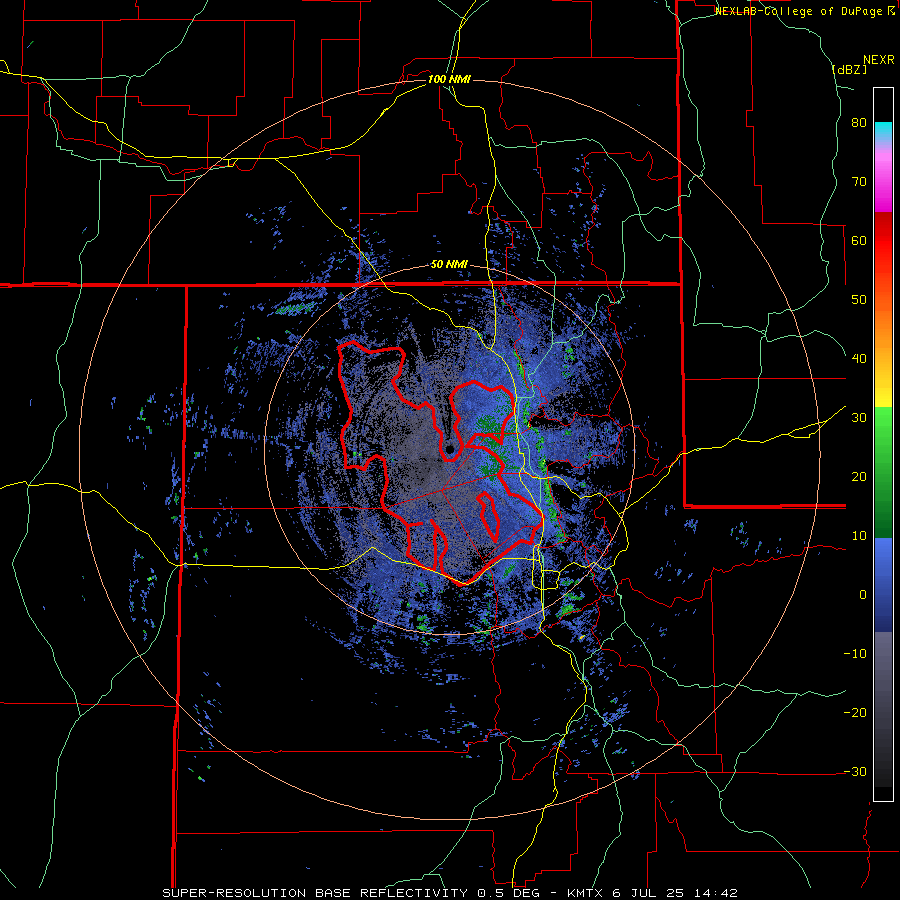This screenshot has width=900, height=900.
Task: Click the 50 value on the dBZ scale
Action: 859,300
